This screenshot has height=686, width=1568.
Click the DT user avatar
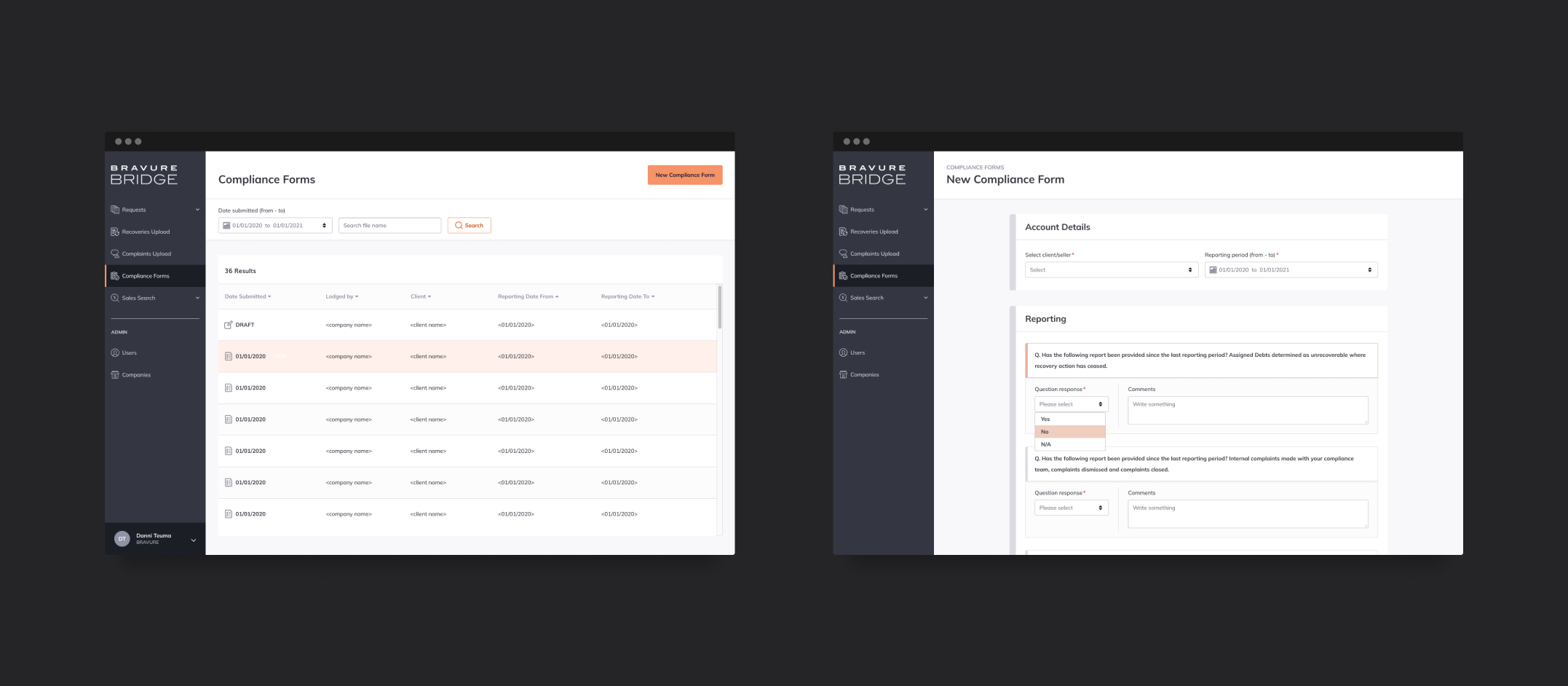[122, 539]
